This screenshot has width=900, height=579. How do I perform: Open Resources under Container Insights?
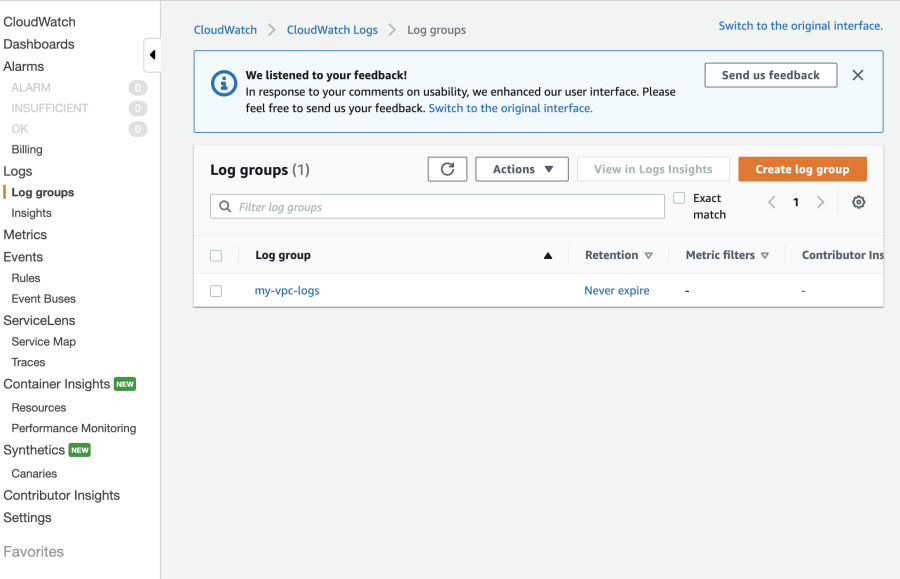pyautogui.click(x=39, y=407)
